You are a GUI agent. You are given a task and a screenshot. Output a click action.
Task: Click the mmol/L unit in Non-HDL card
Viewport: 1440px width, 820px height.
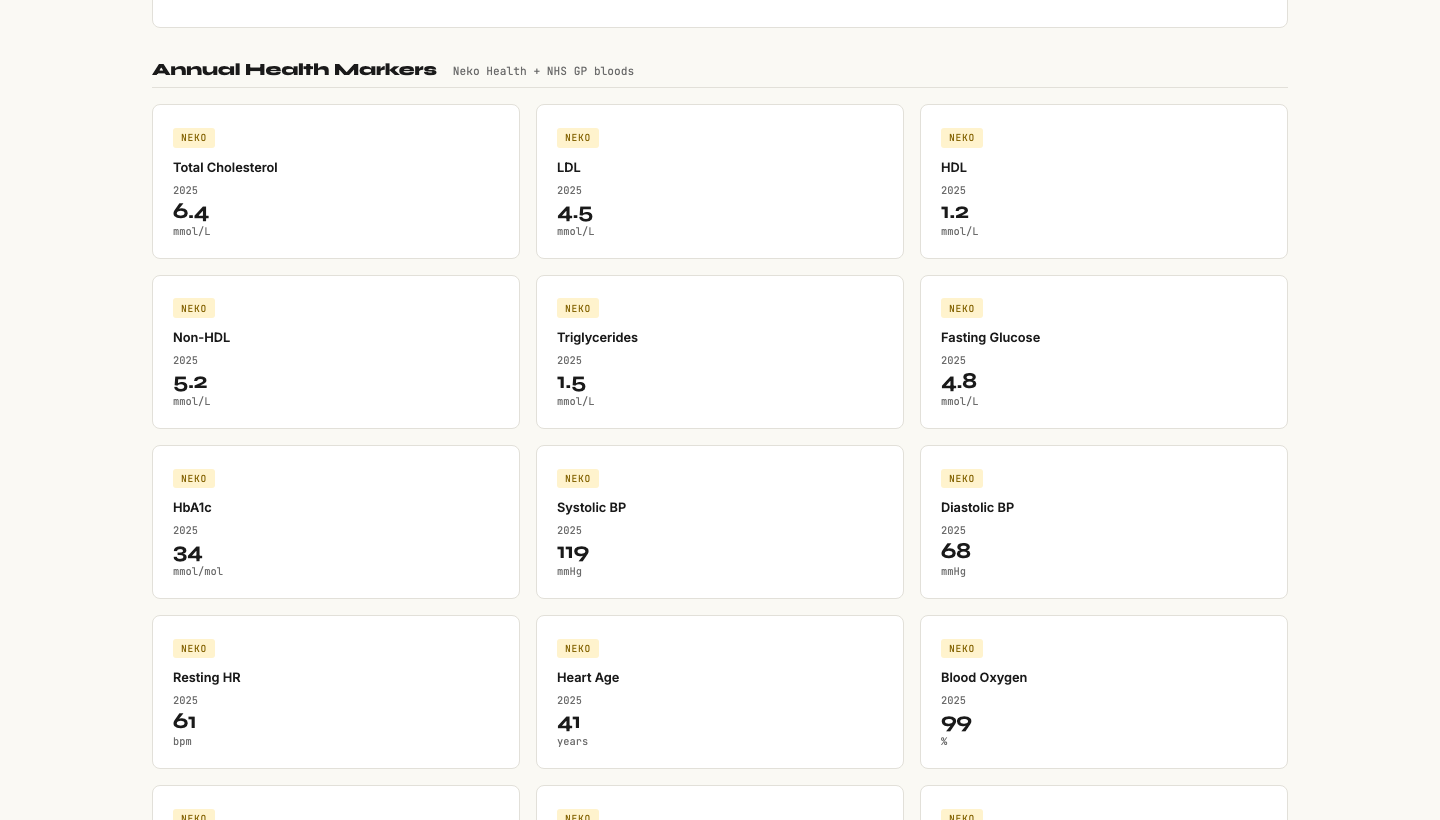pos(192,402)
